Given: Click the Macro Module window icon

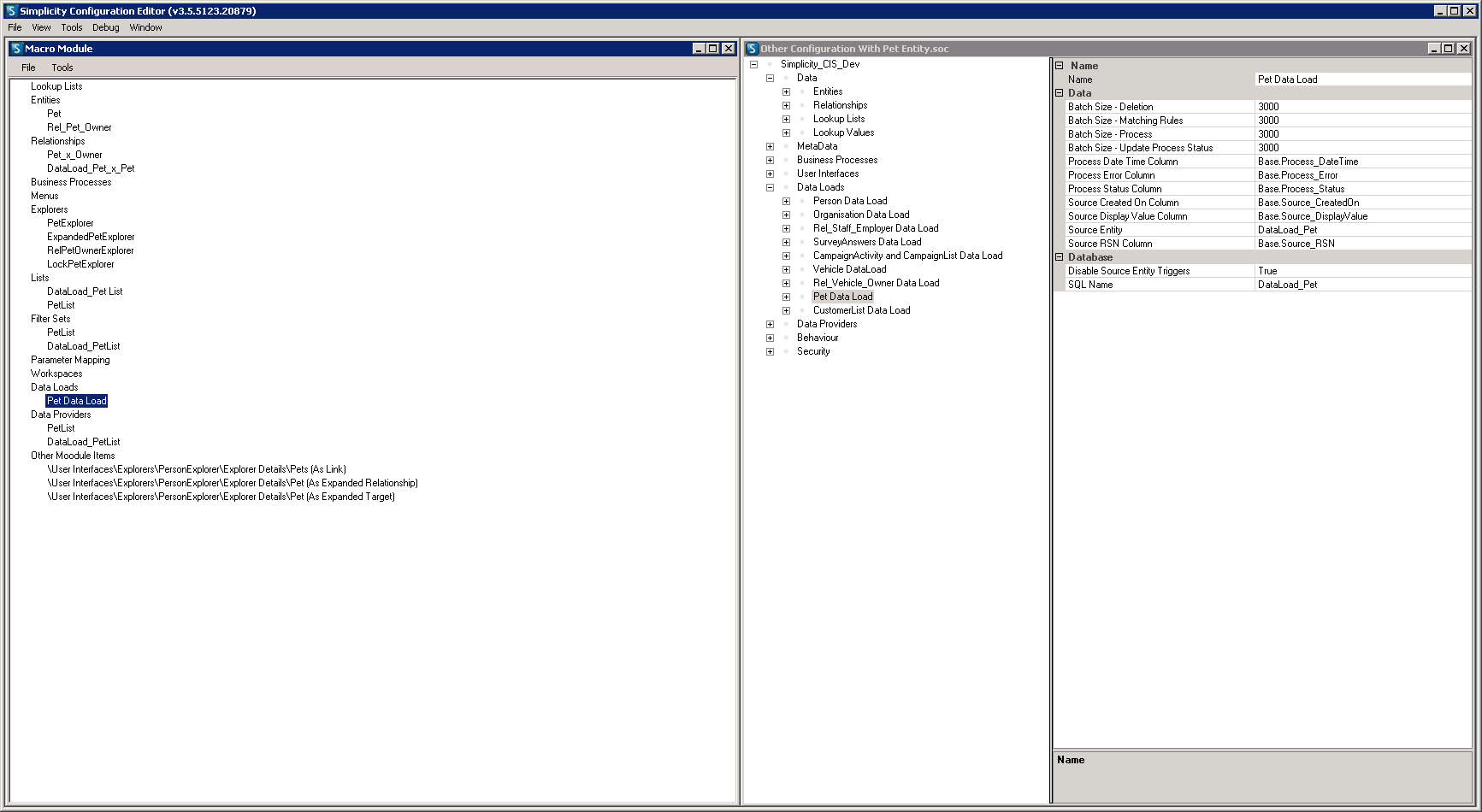Looking at the screenshot, I should (x=16, y=49).
